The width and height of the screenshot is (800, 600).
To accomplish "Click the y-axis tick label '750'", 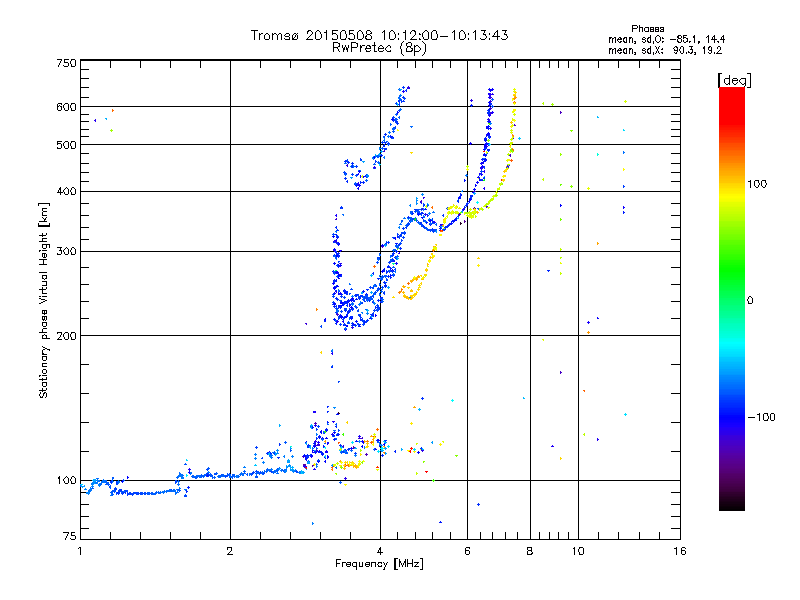I will (66, 63).
